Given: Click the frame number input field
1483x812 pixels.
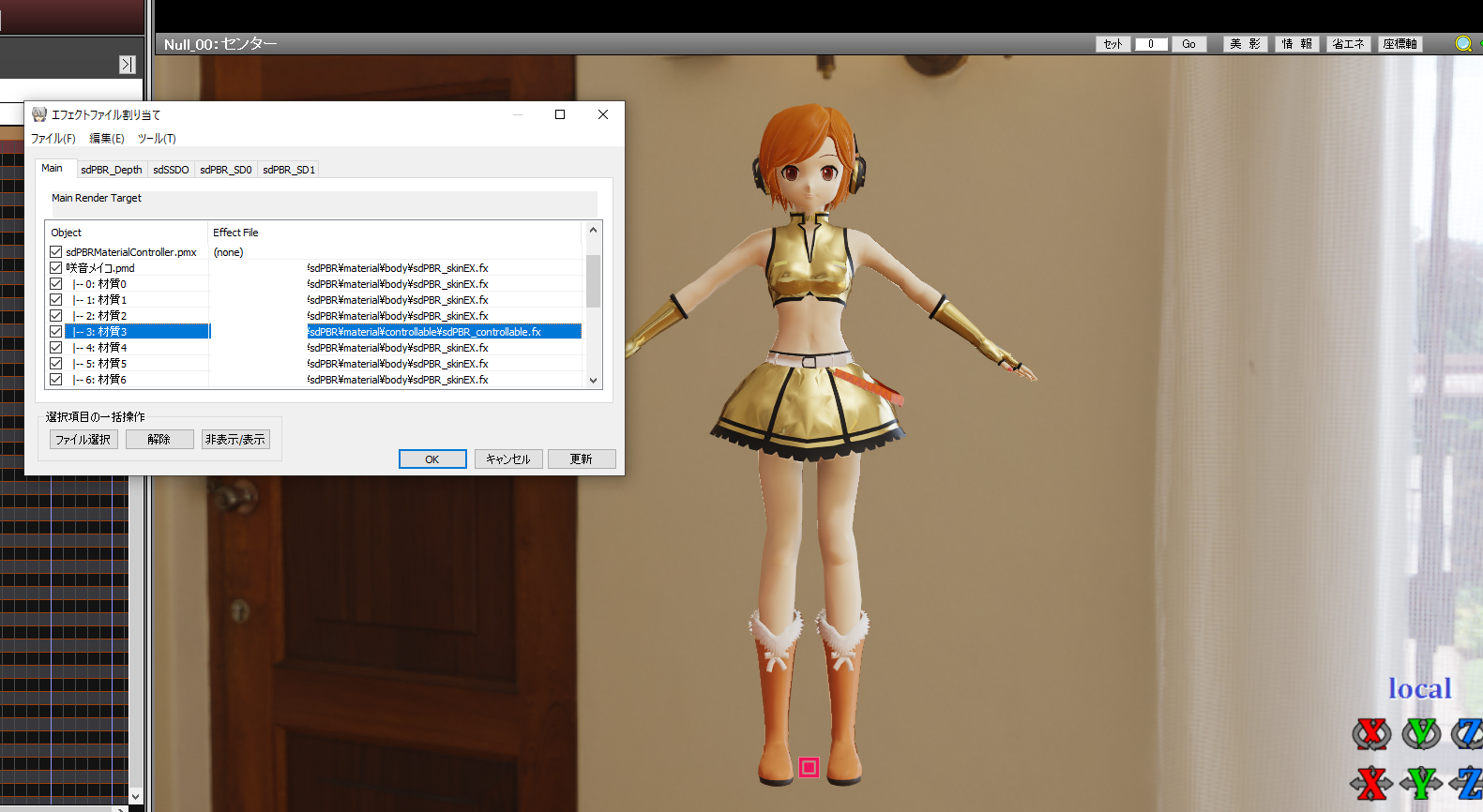Looking at the screenshot, I should pyautogui.click(x=1151, y=44).
